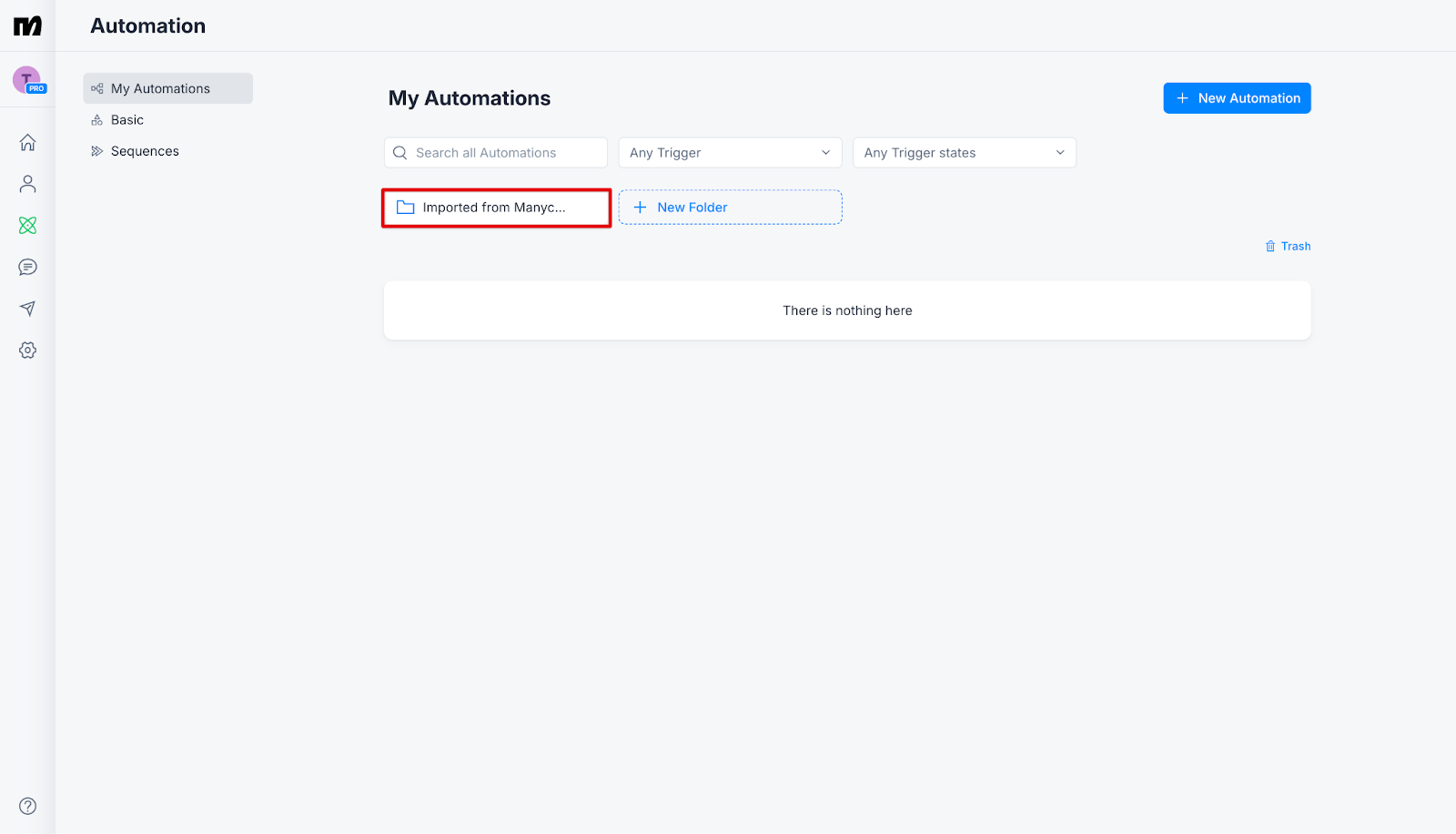
Task: Click the search magnifier icon
Action: tap(399, 153)
